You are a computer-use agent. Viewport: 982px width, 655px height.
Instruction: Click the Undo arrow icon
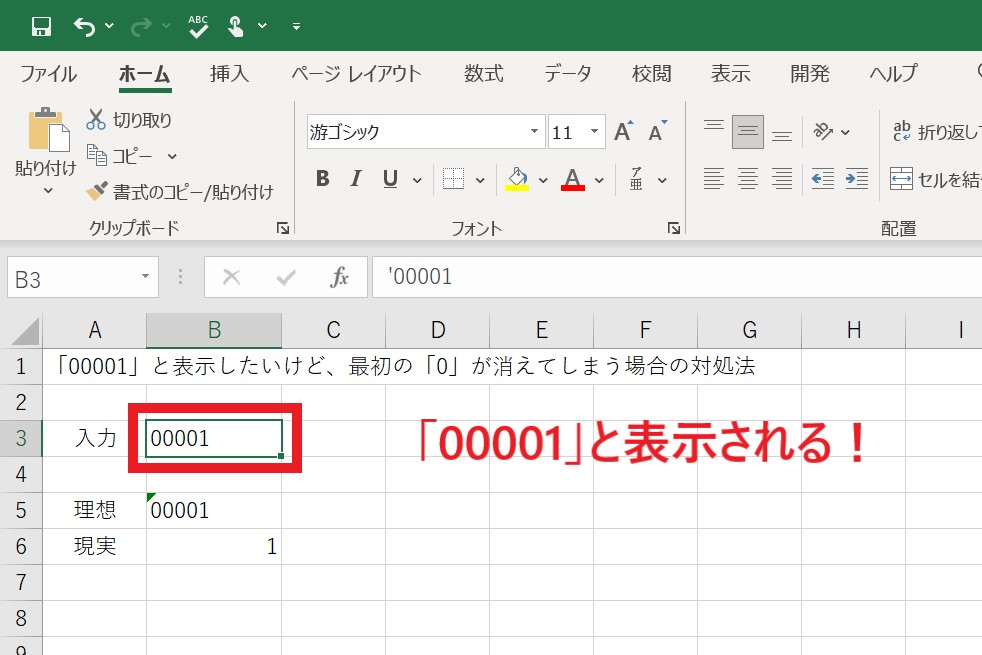click(x=85, y=26)
